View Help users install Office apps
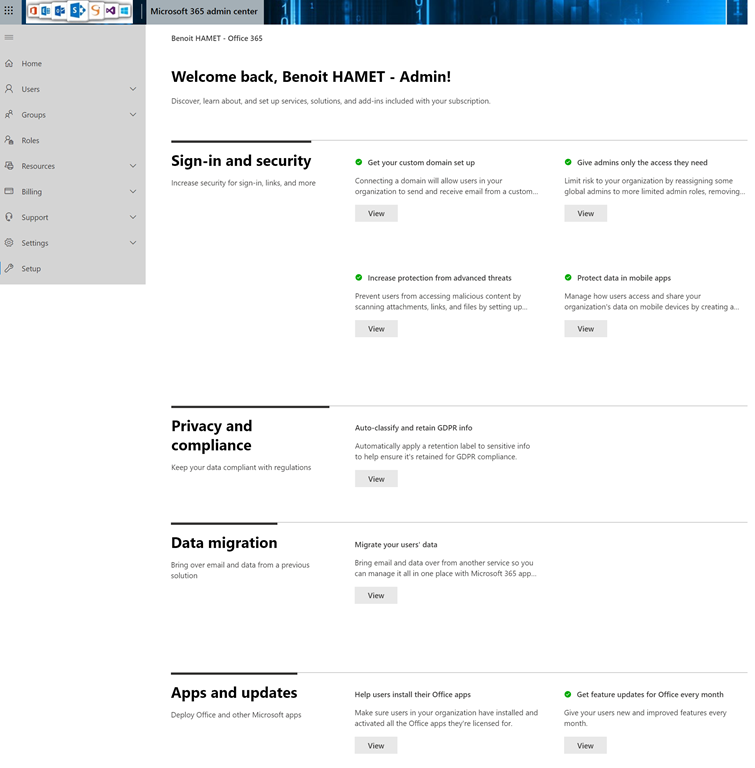This screenshot has width=755, height=768. (x=376, y=745)
